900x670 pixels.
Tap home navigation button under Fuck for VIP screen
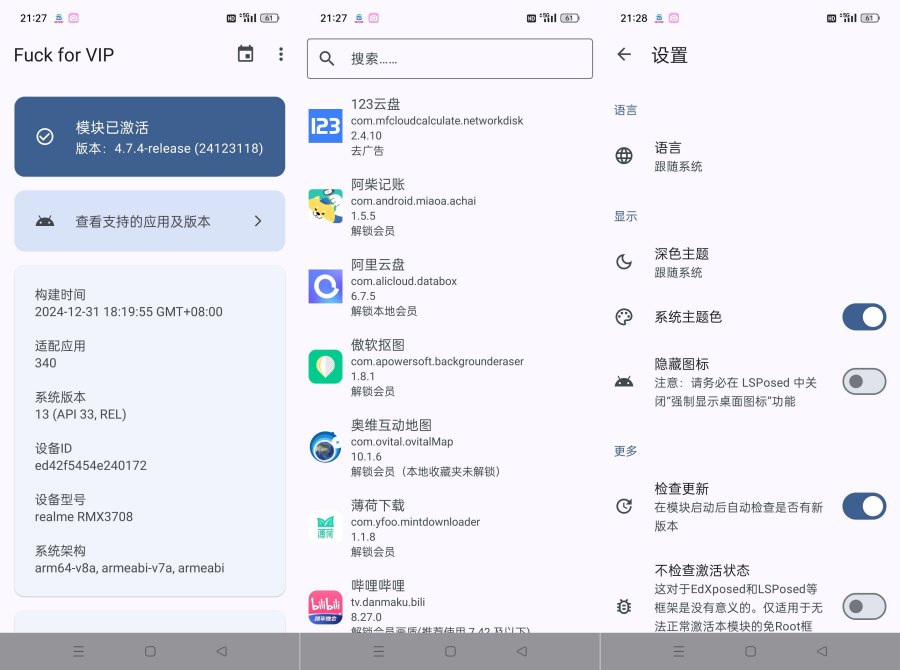[x=150, y=651]
